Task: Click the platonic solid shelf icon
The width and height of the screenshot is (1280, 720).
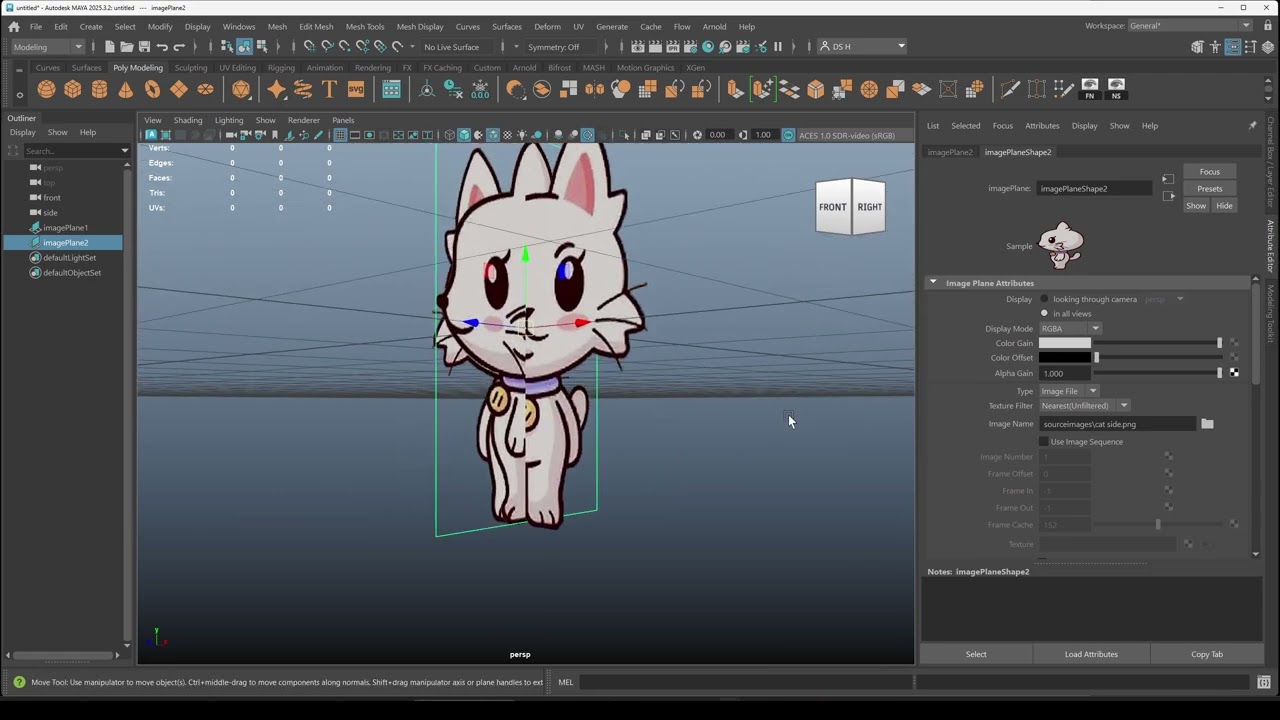Action: point(241,90)
